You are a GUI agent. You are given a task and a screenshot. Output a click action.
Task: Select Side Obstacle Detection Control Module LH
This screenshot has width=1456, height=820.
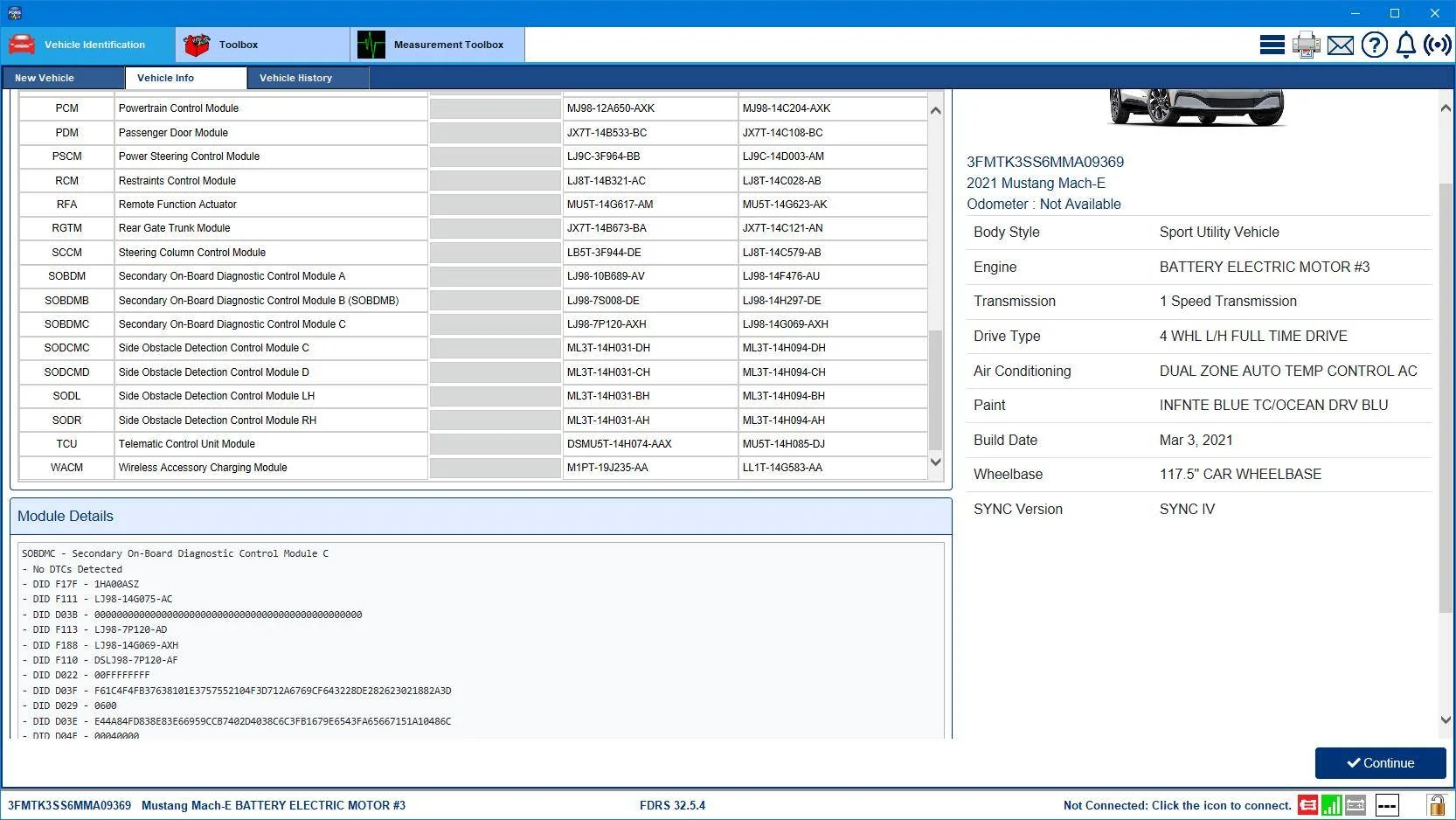point(473,396)
